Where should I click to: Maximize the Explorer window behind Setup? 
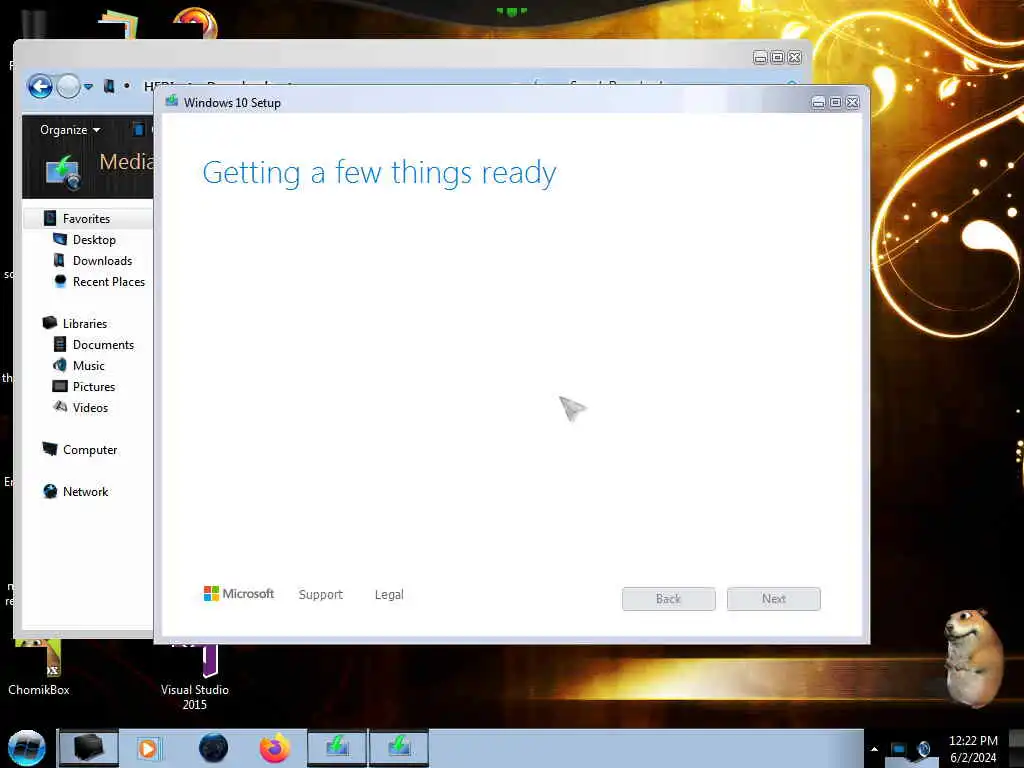point(777,57)
